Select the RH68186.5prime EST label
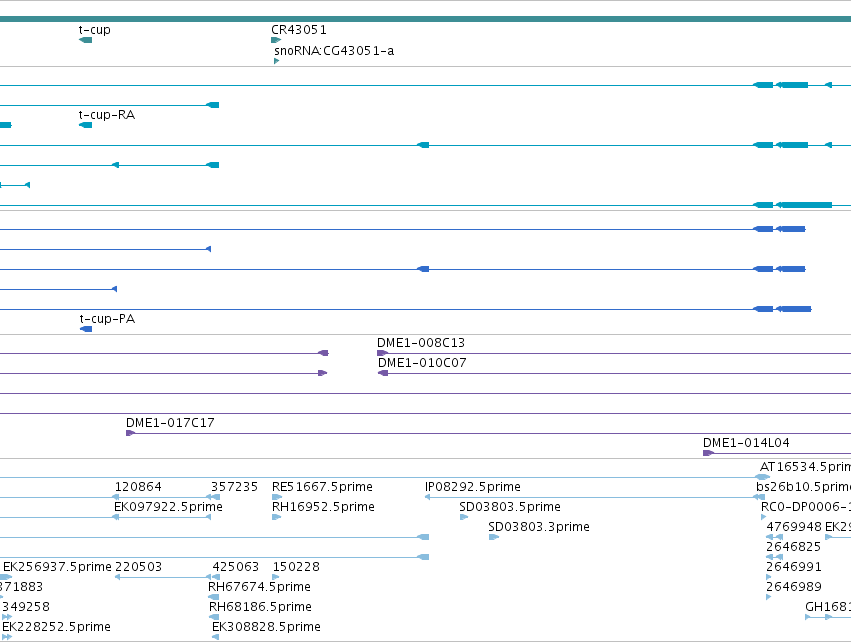 [x=261, y=607]
